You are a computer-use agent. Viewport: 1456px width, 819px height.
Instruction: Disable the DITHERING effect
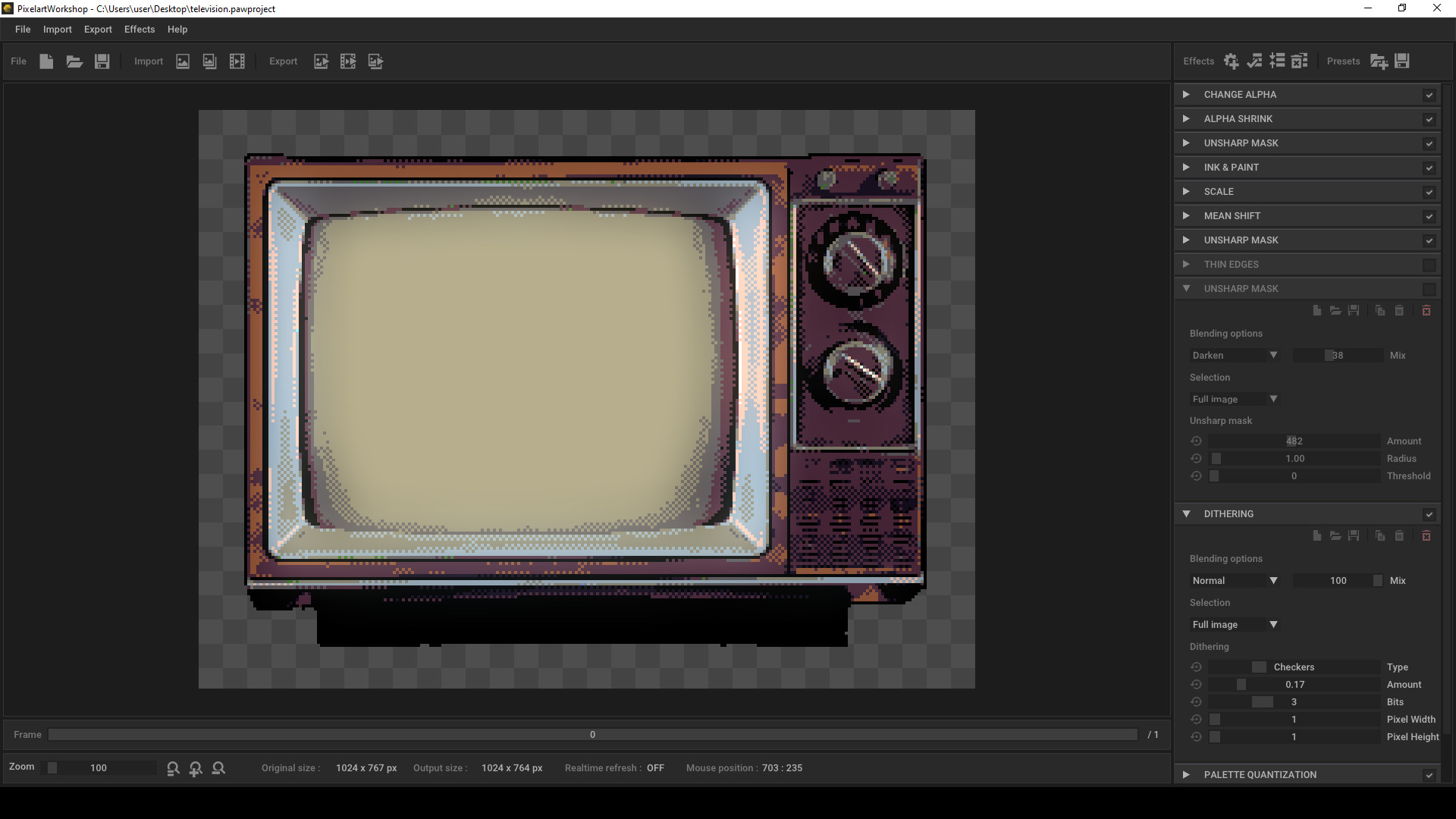pyautogui.click(x=1429, y=514)
